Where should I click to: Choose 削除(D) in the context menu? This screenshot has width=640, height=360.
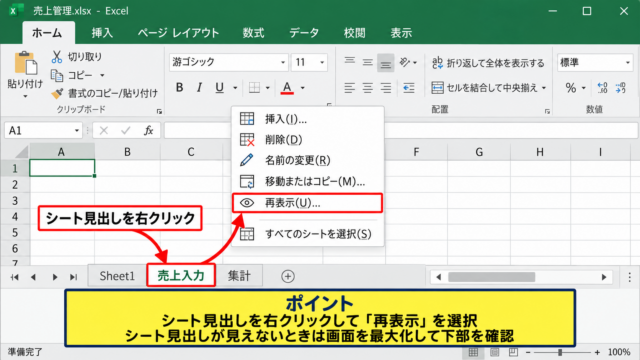(x=308, y=140)
